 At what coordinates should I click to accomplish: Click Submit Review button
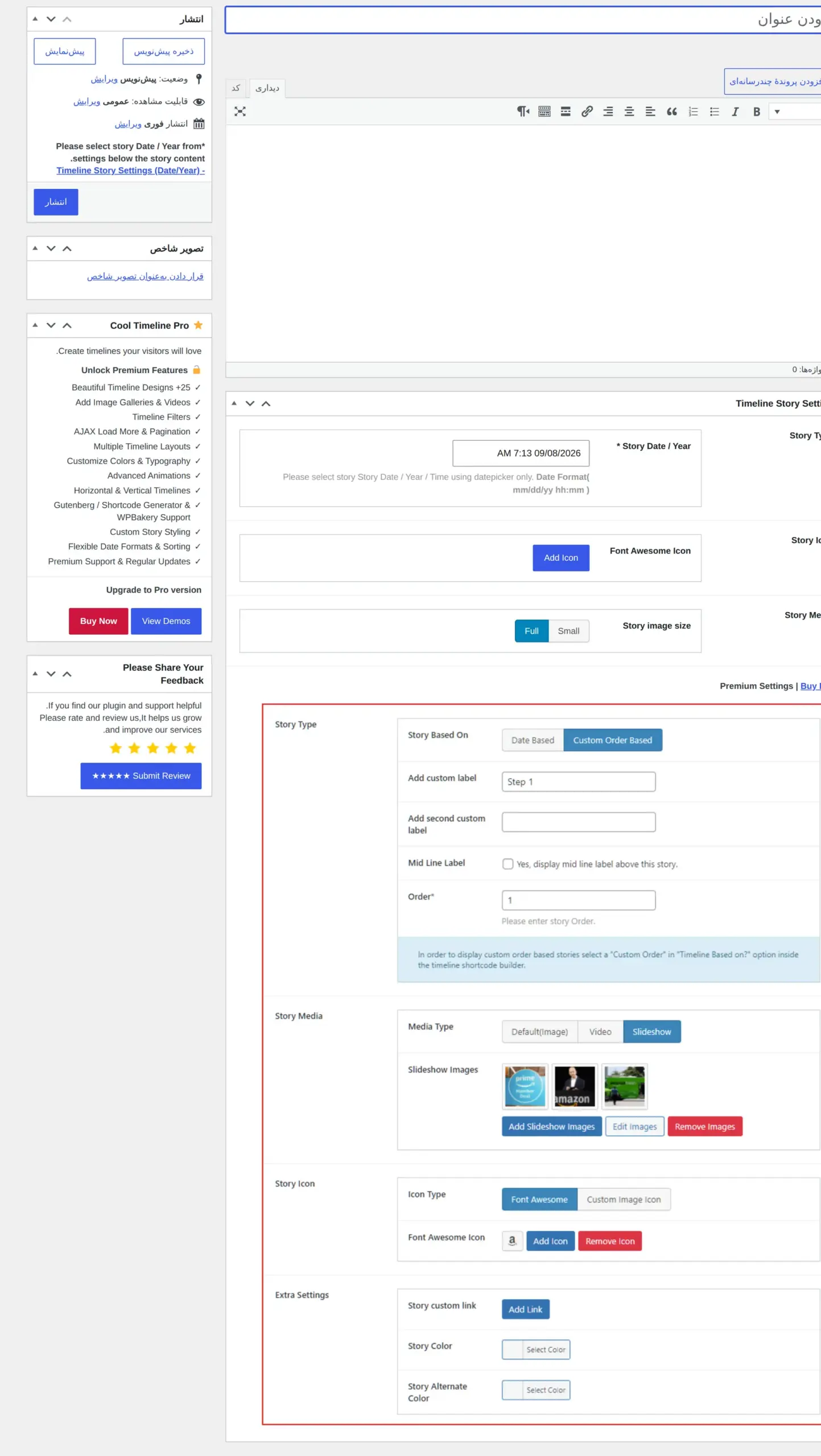(141, 776)
